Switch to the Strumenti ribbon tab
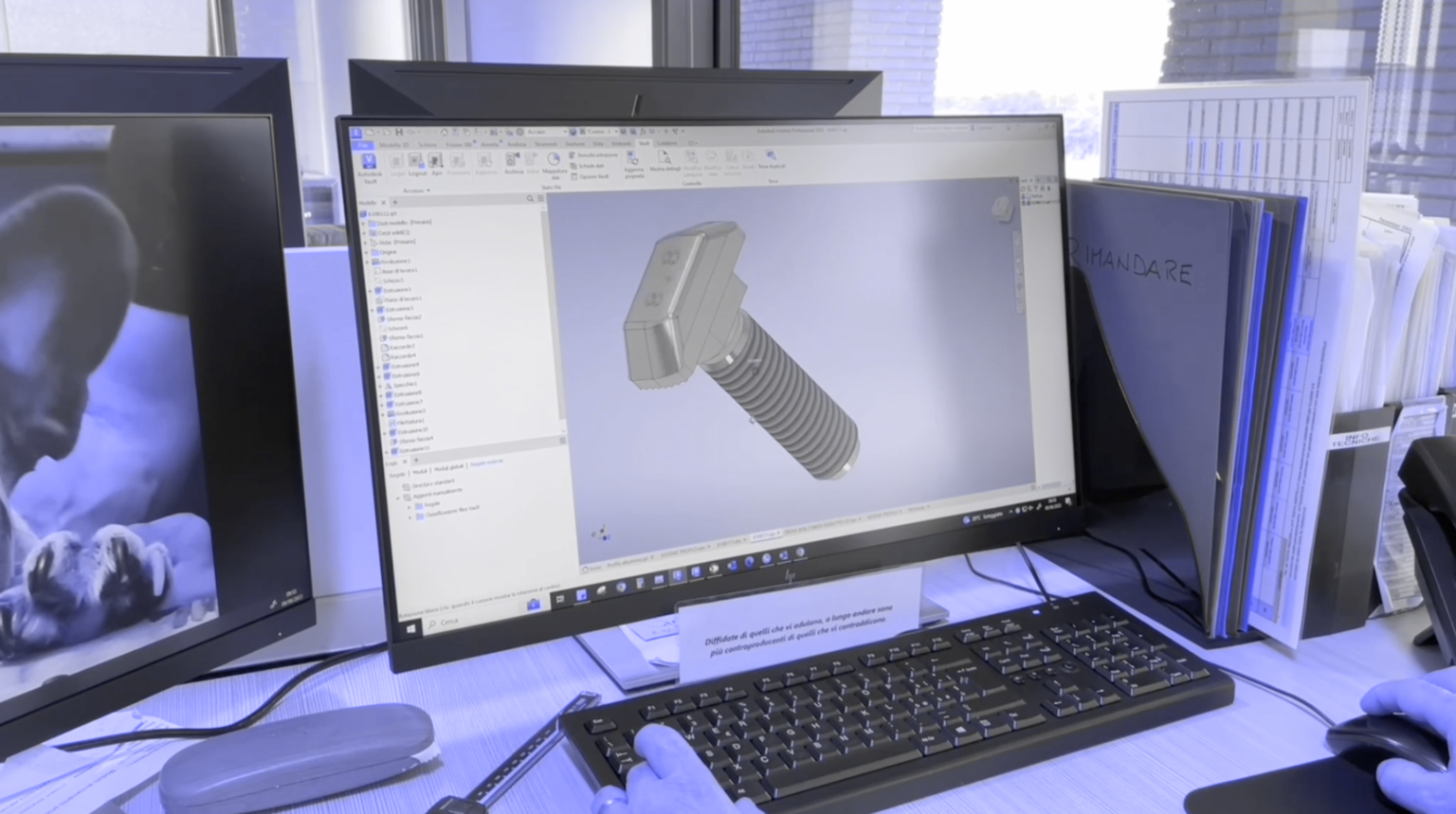Screen dimensions: 1456x814 544,144
